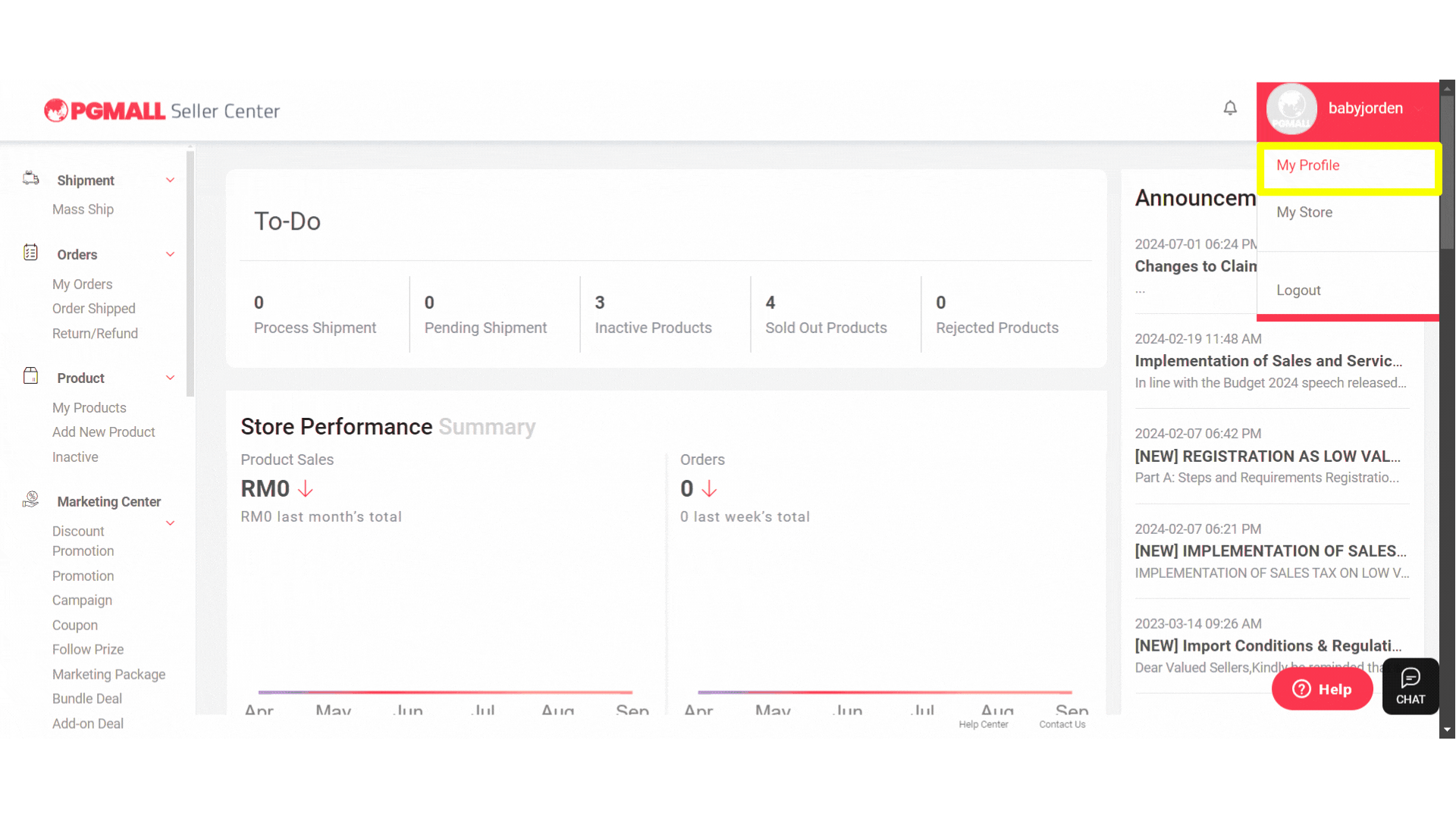The height and width of the screenshot is (819, 1456).
Task: Open the Help Center footer link
Action: pos(983,724)
